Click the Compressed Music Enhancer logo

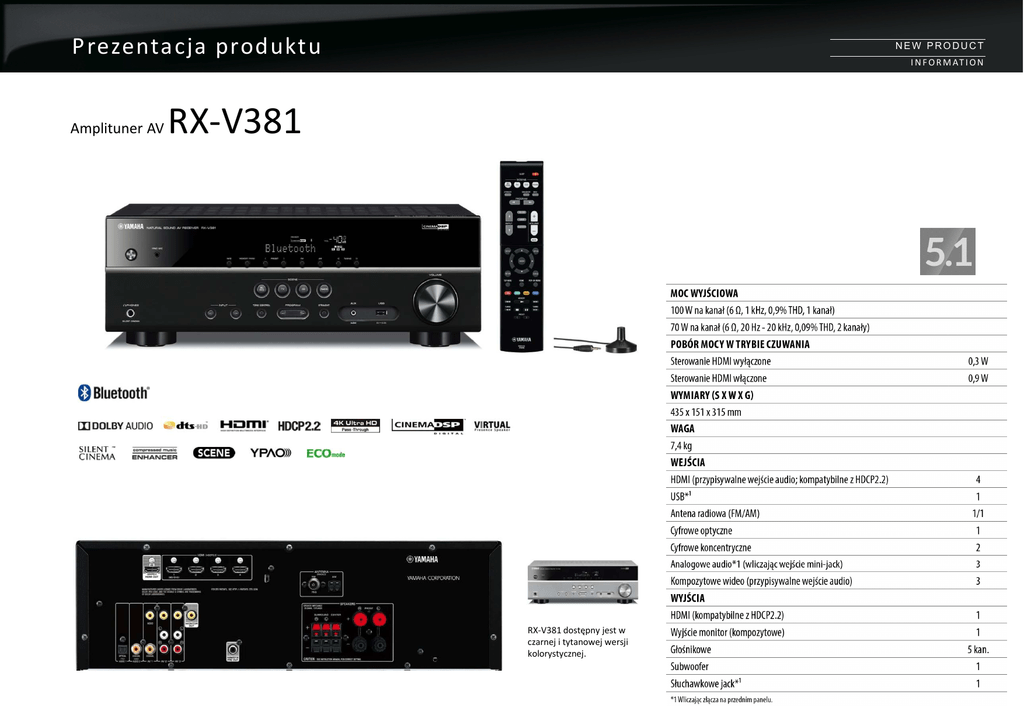(155, 453)
